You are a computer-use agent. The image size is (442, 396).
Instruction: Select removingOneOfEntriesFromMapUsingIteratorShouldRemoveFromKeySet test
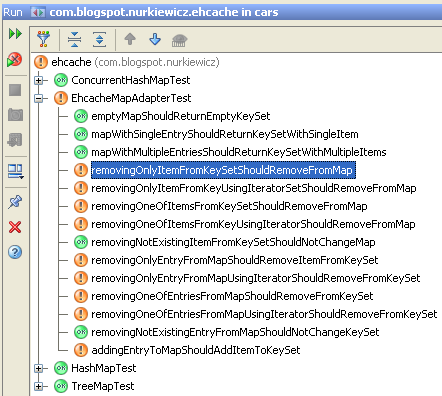click(264, 314)
